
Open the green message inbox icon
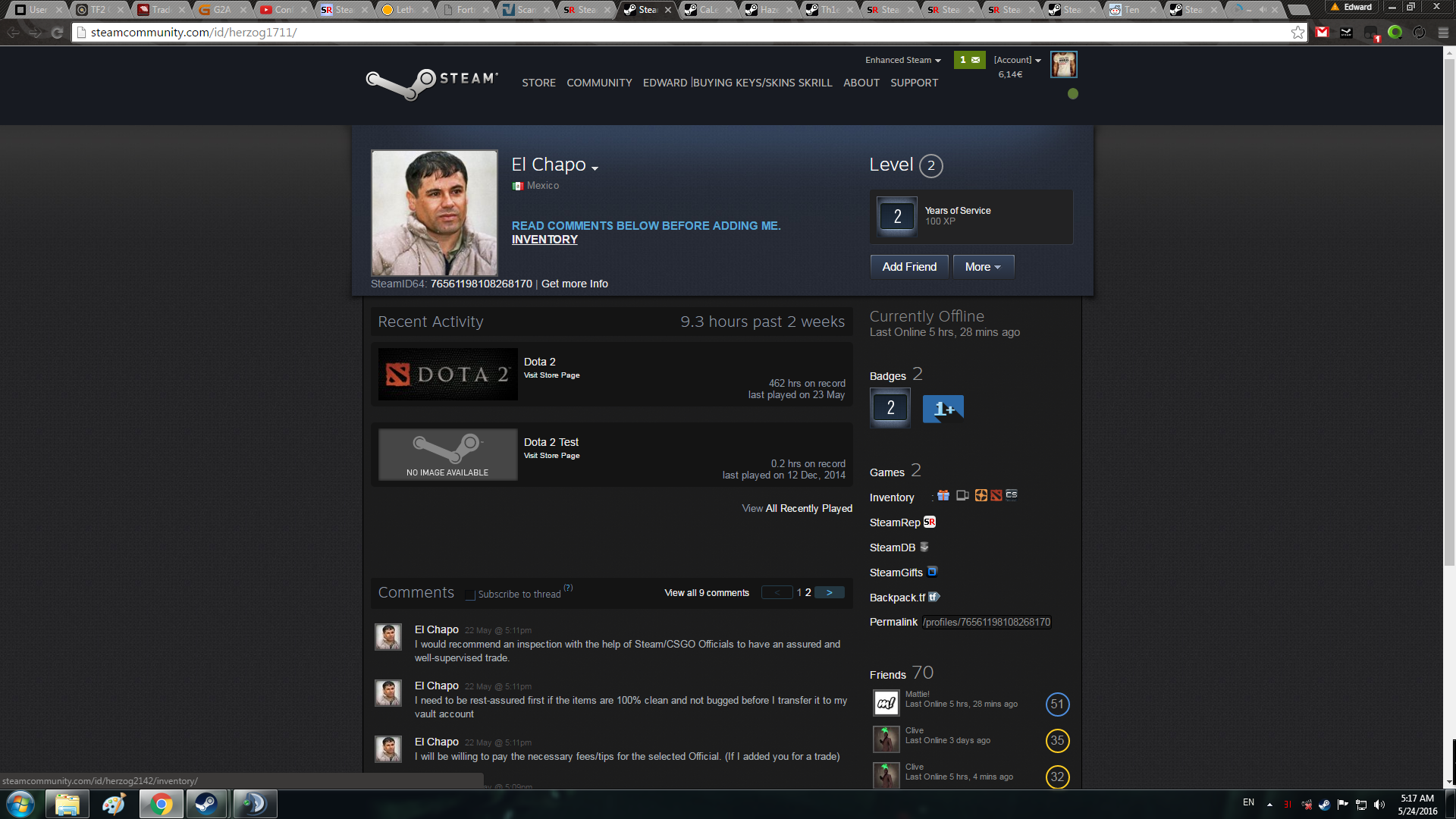click(x=969, y=60)
